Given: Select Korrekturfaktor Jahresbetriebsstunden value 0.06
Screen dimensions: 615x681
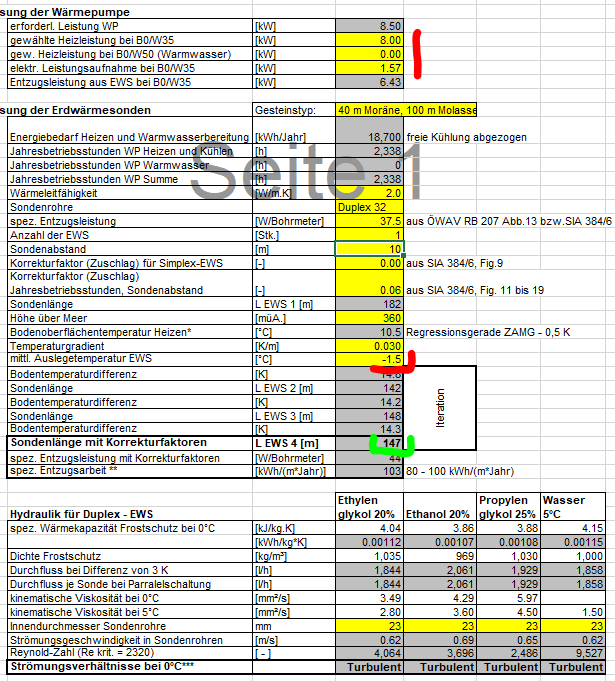Looking at the screenshot, I should point(370,283).
